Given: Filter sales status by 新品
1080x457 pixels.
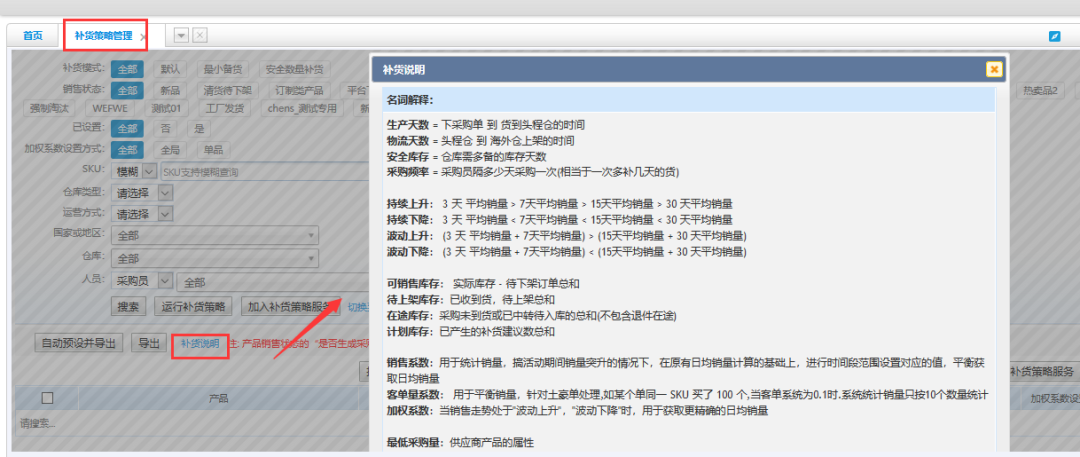Looking at the screenshot, I should 170,90.
